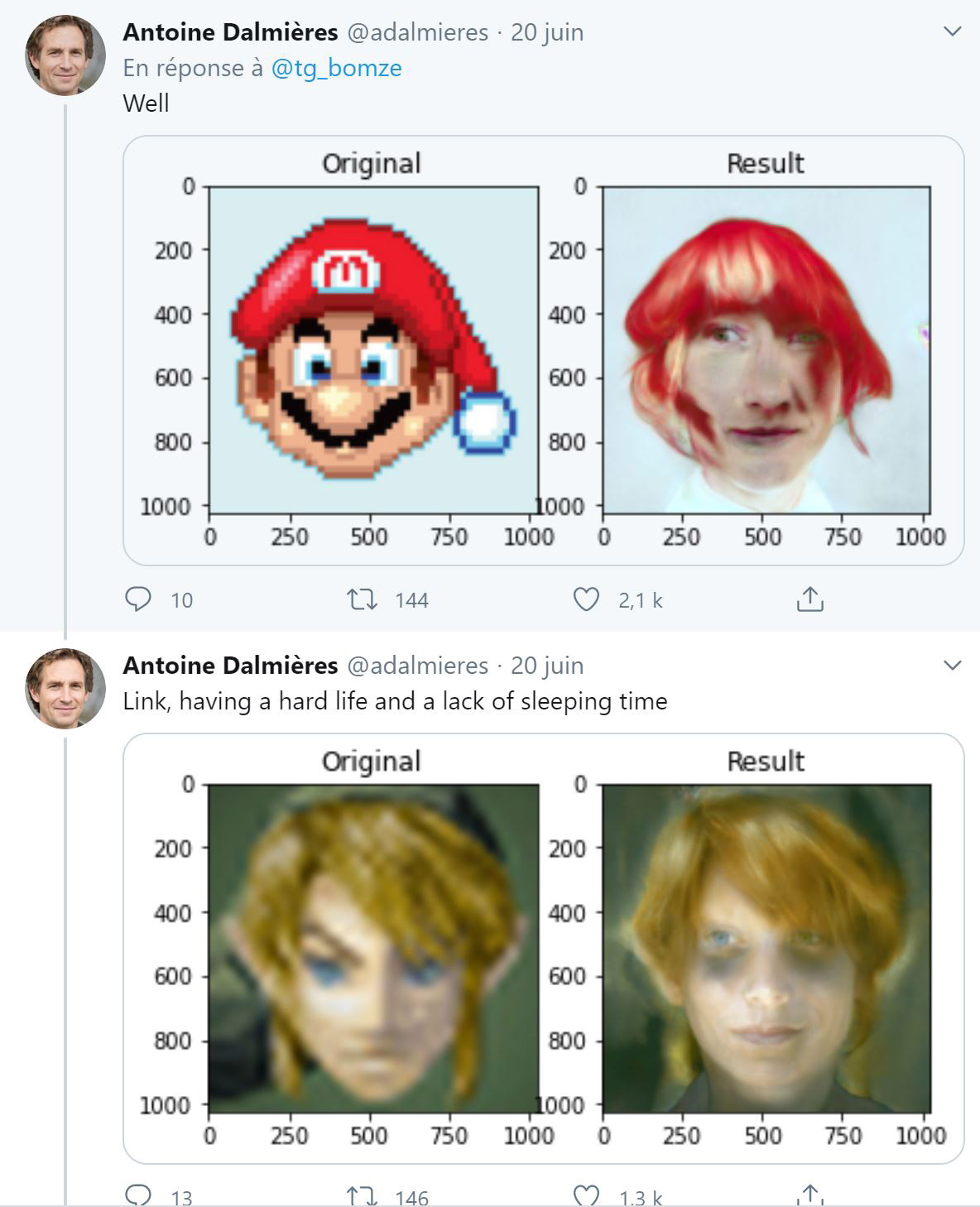The width and height of the screenshot is (980, 1207).
Task: Like the Mario tweet with the heart
Action: pyautogui.click(x=587, y=600)
